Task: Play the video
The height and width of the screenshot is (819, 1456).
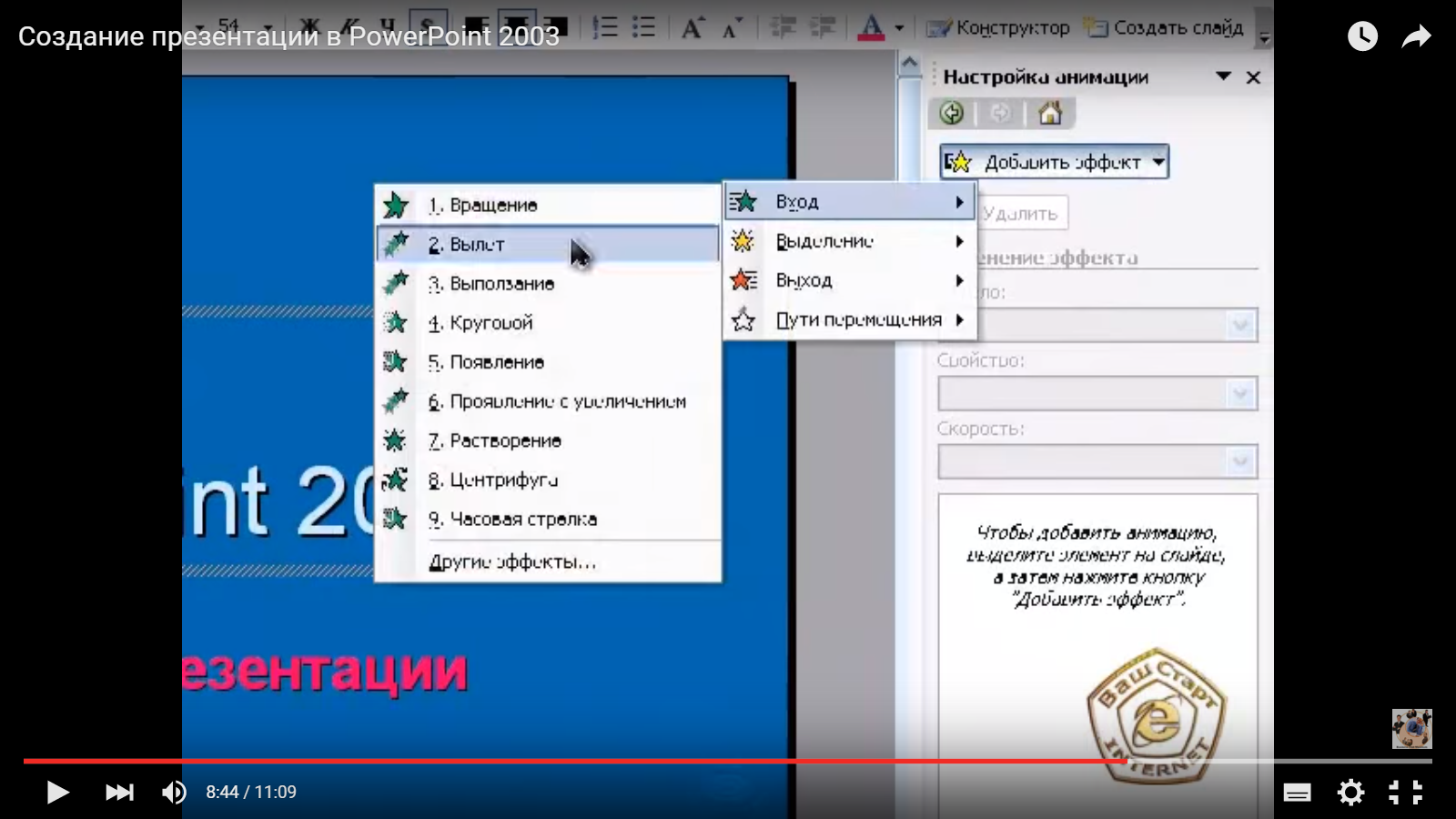Action: (x=57, y=792)
